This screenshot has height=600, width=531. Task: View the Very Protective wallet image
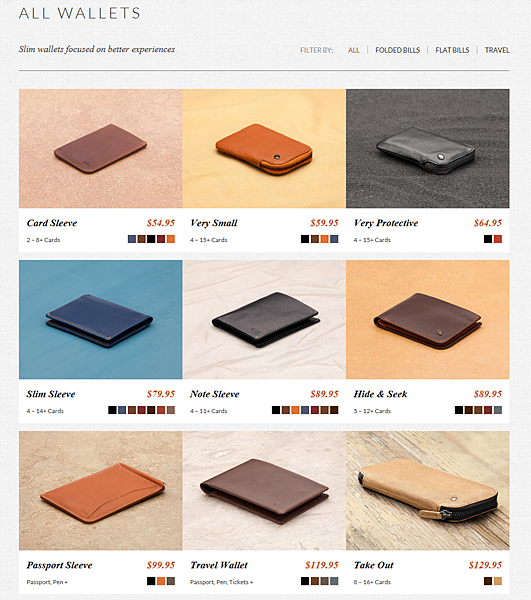(428, 148)
